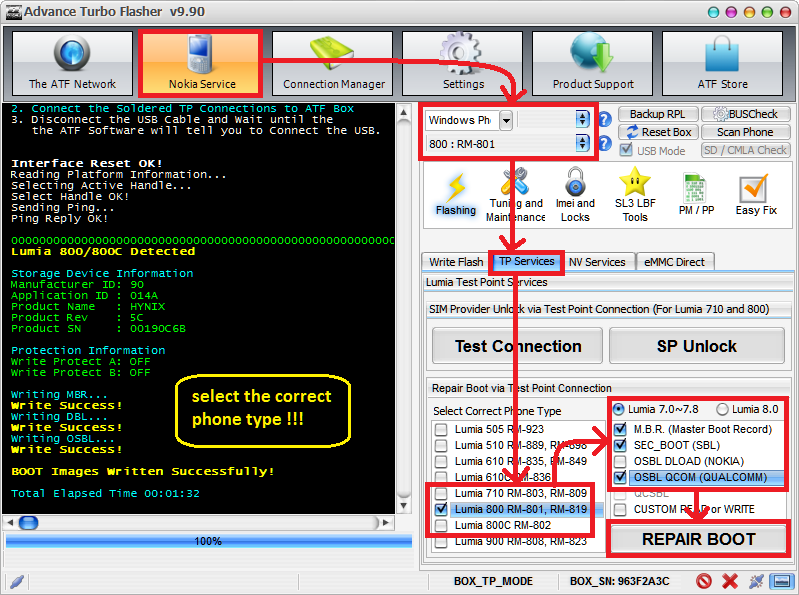
Task: Click the app logo in title bar
Action: (14, 12)
